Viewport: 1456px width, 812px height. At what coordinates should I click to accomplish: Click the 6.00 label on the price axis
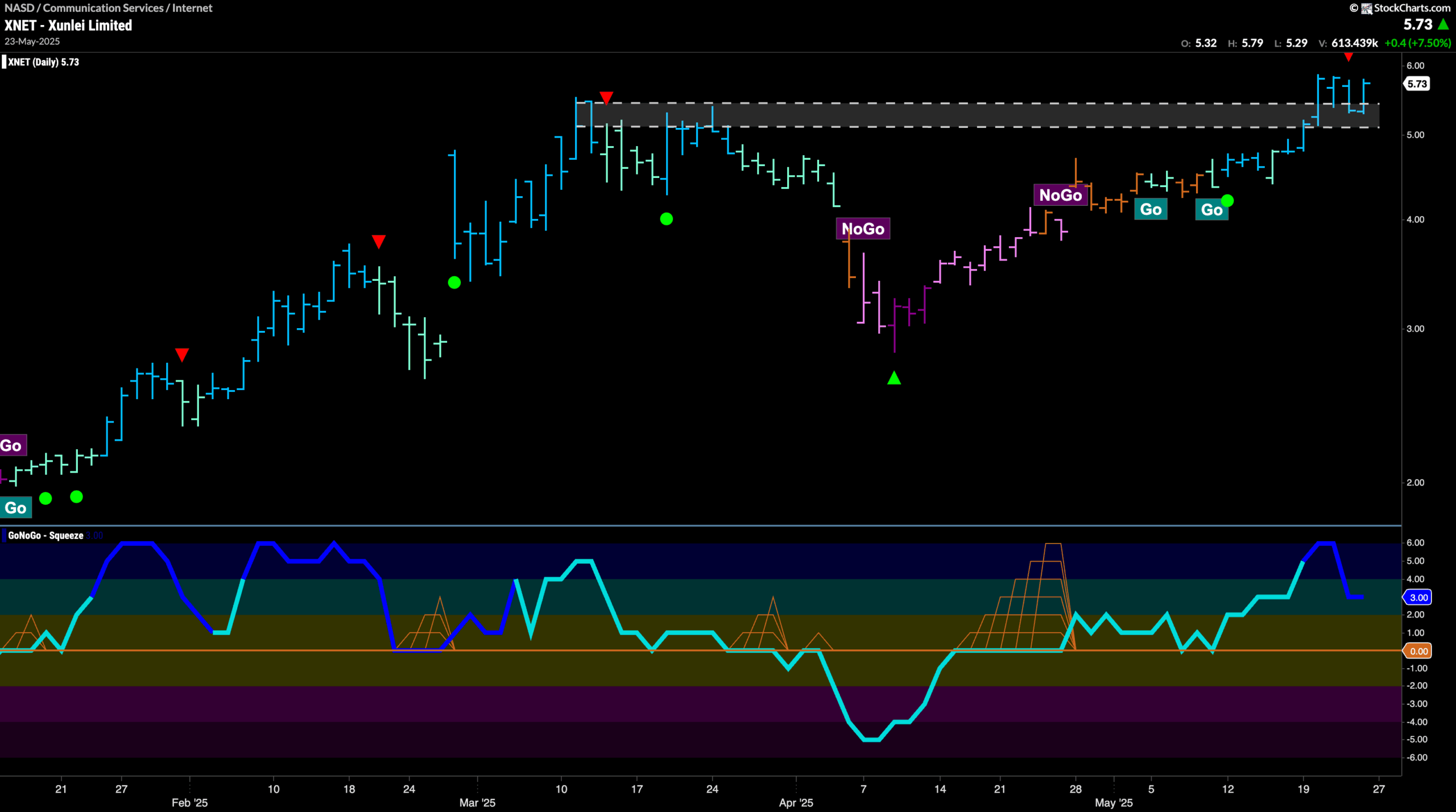click(x=1415, y=66)
